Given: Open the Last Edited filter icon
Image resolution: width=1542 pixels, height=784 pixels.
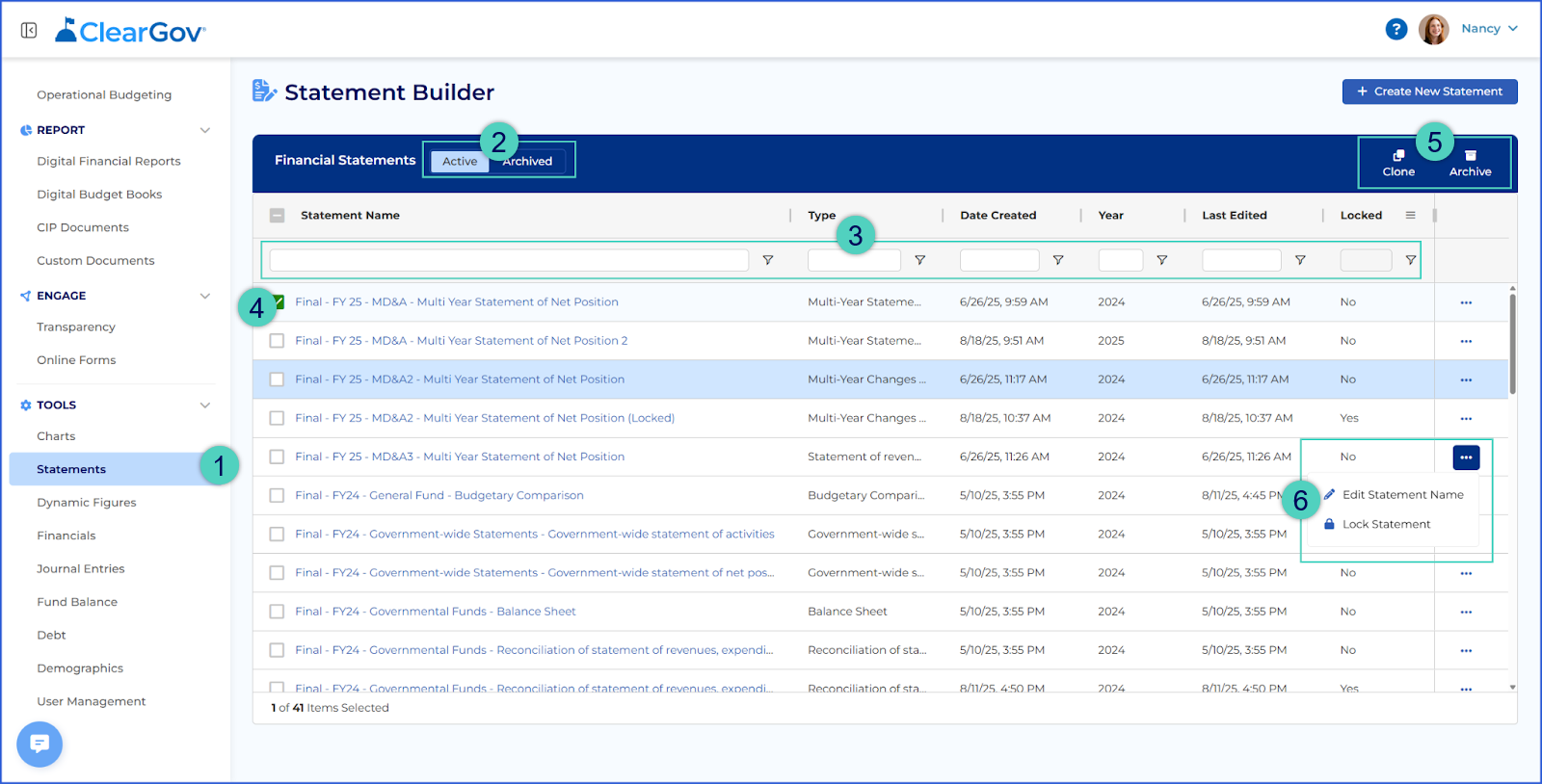Looking at the screenshot, I should [x=1300, y=260].
